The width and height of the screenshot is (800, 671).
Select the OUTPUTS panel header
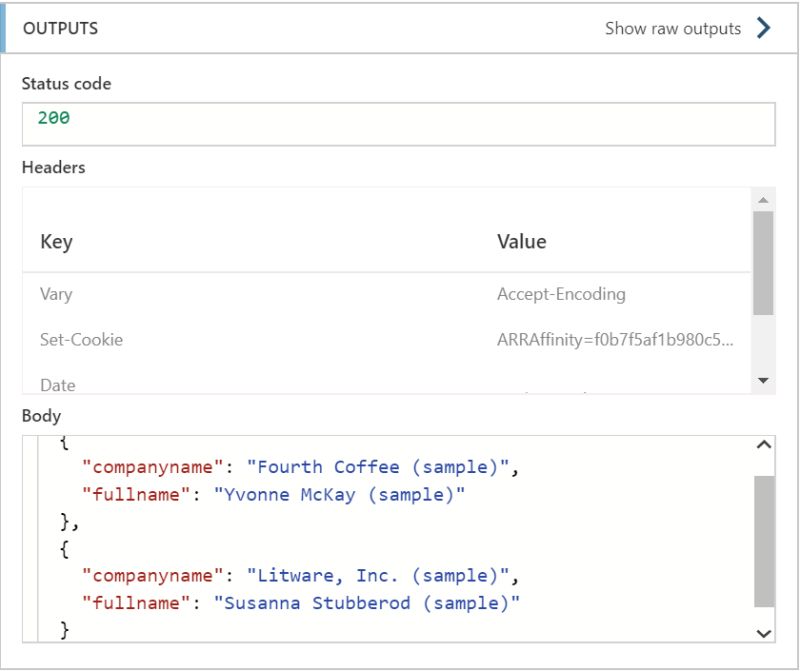coord(60,28)
